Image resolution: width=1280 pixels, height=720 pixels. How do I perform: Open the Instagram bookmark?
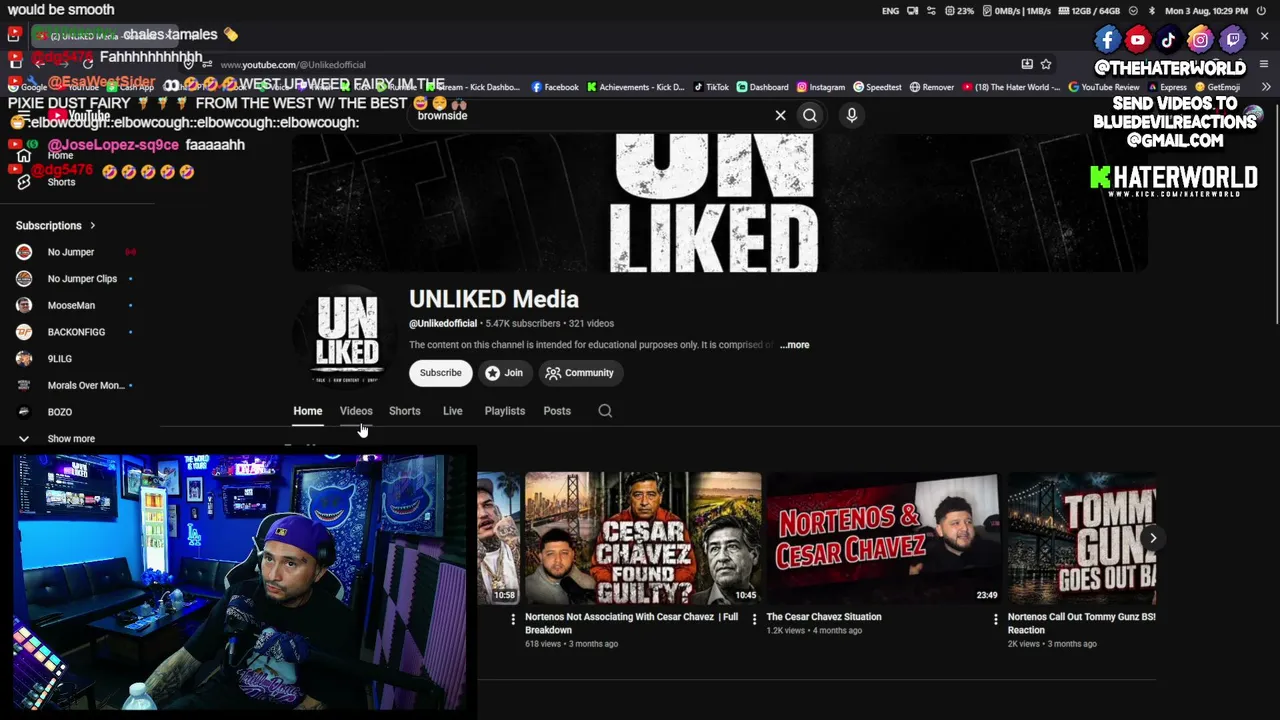[821, 87]
